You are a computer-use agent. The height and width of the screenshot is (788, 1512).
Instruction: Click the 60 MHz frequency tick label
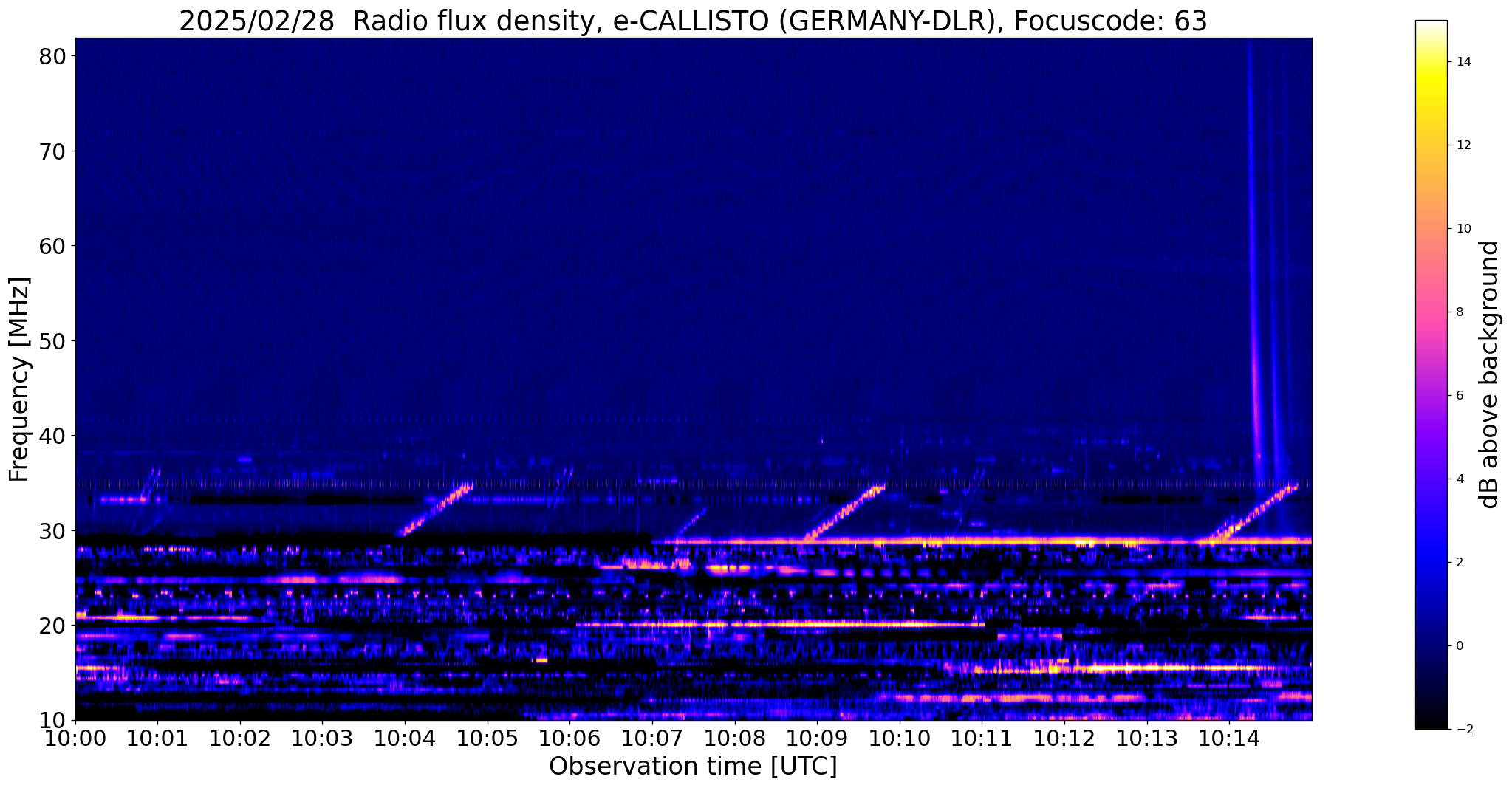coord(53,246)
